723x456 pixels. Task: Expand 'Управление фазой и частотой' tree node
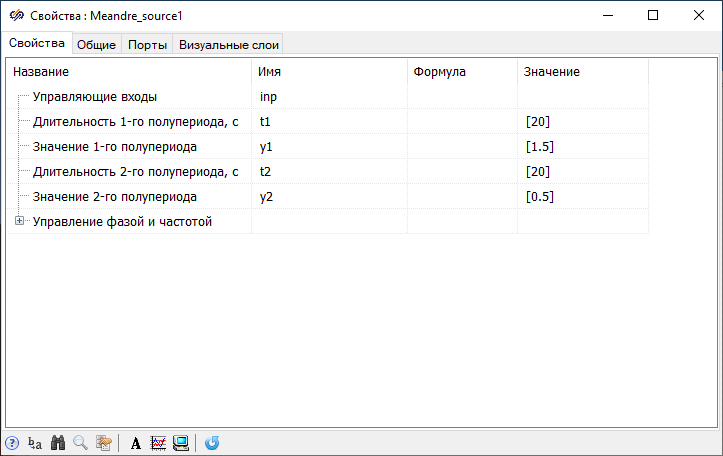coord(19,222)
